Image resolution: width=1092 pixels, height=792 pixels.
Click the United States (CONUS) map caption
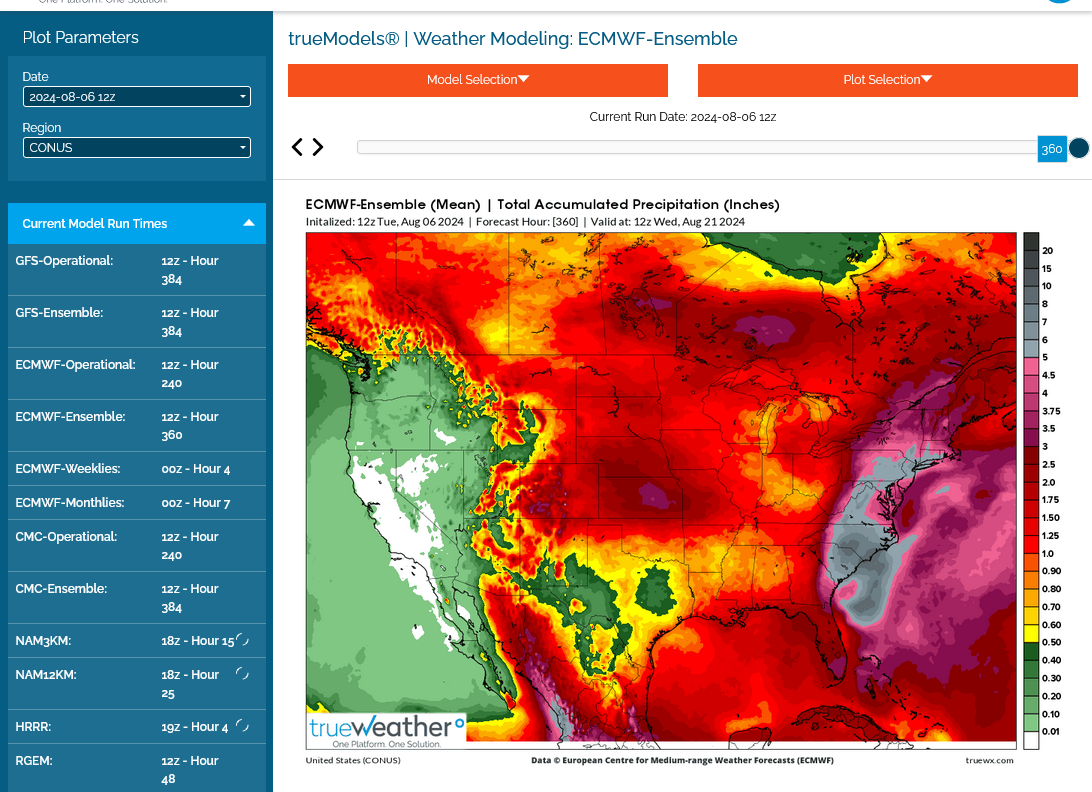click(x=353, y=761)
